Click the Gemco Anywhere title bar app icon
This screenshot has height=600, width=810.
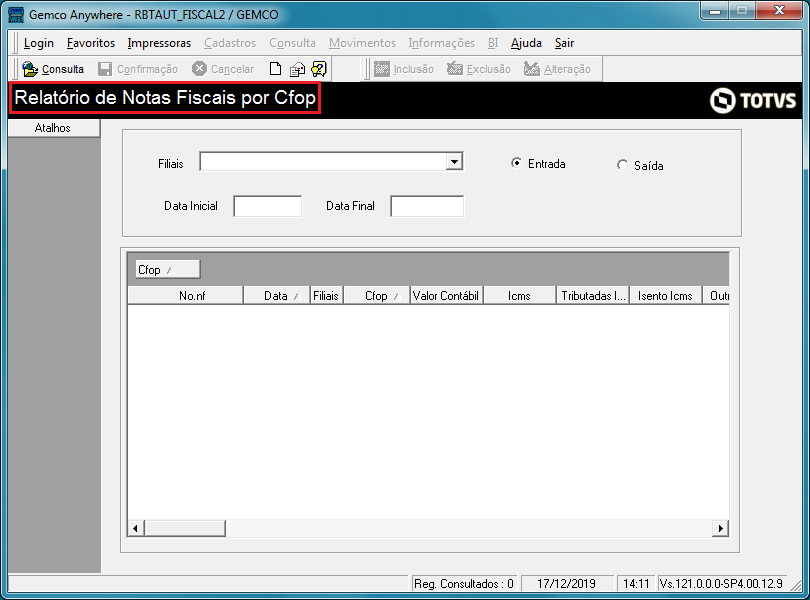click(16, 14)
